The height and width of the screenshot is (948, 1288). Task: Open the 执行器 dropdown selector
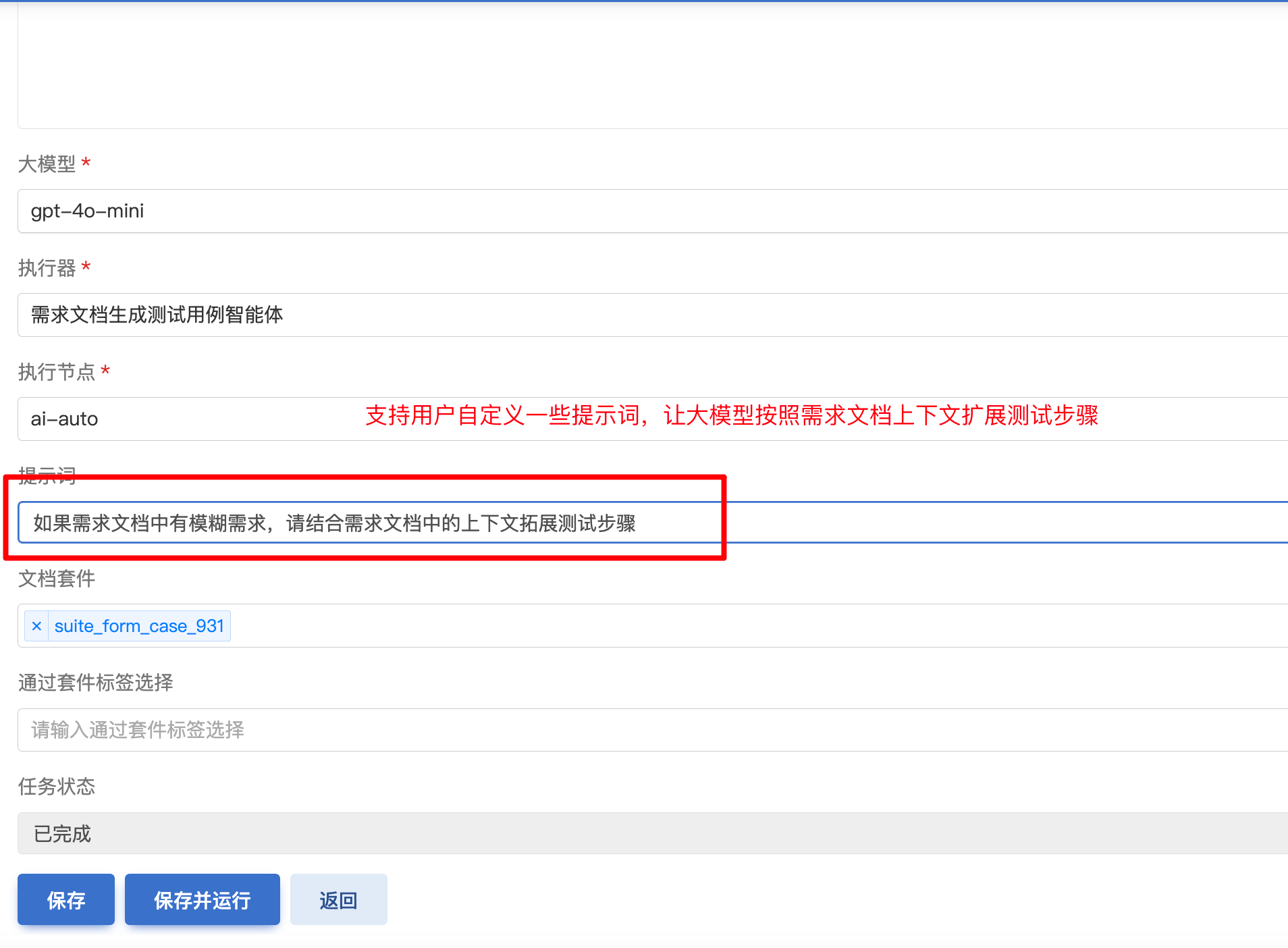[x=653, y=315]
